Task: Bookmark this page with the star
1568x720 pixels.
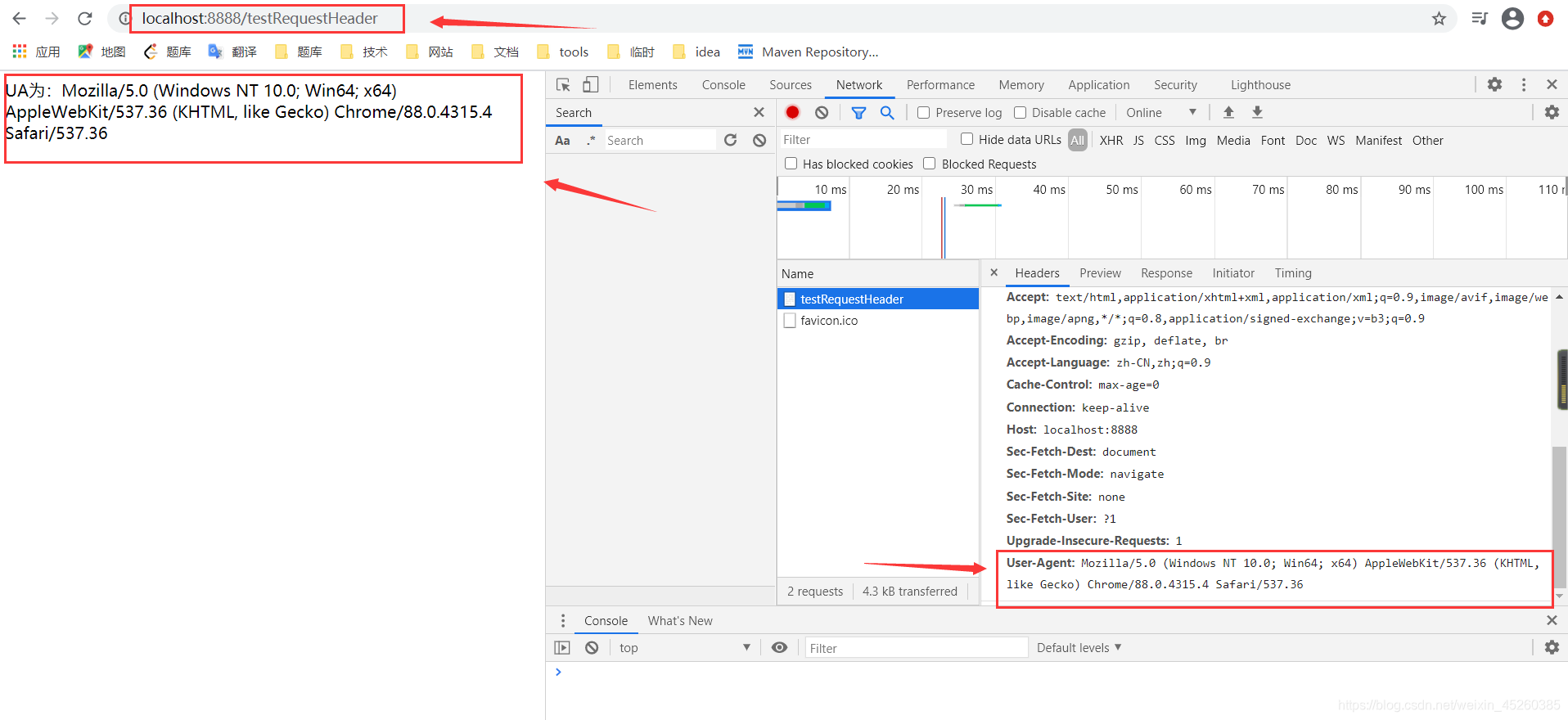Action: [1439, 18]
